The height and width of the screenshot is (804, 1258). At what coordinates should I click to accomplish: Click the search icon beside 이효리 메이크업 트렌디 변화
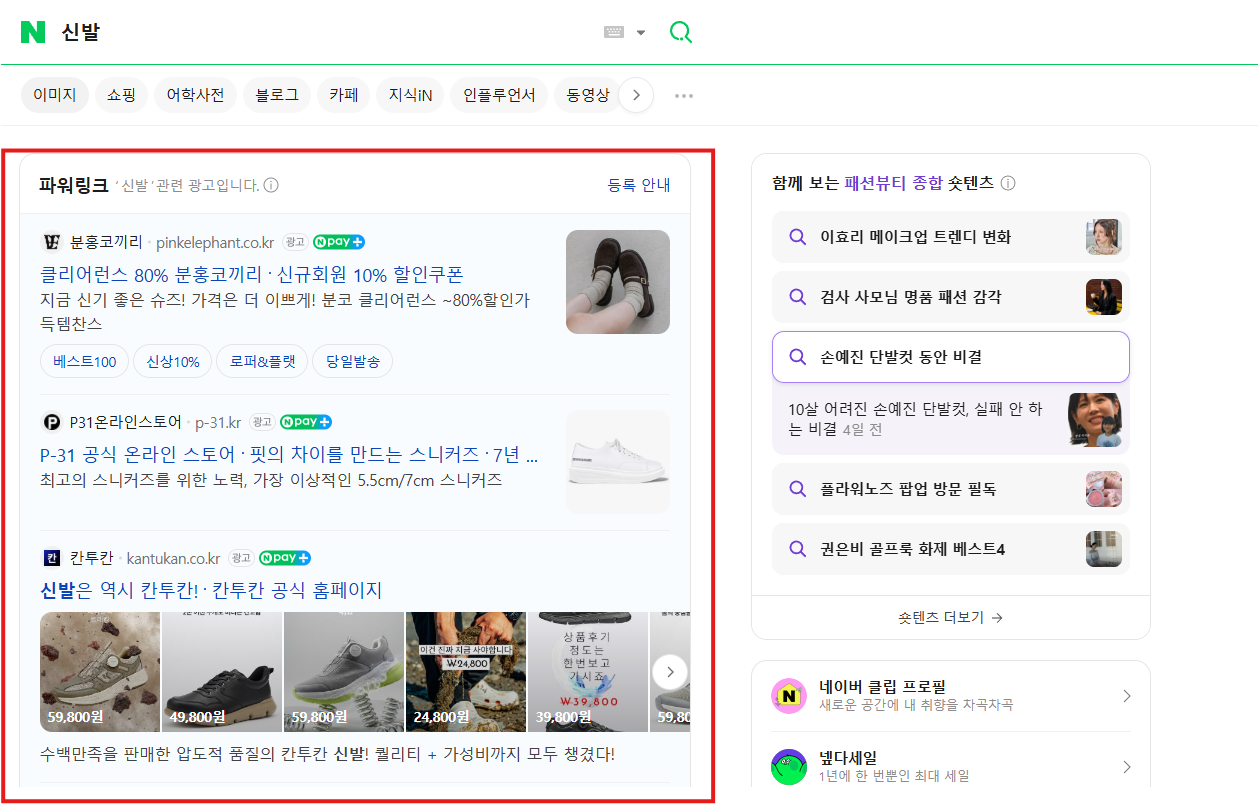(797, 237)
